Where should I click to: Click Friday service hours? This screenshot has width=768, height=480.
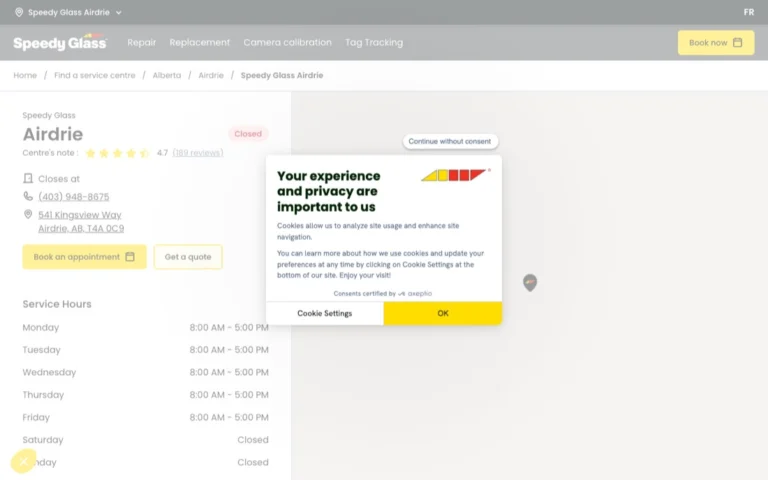click(x=145, y=418)
